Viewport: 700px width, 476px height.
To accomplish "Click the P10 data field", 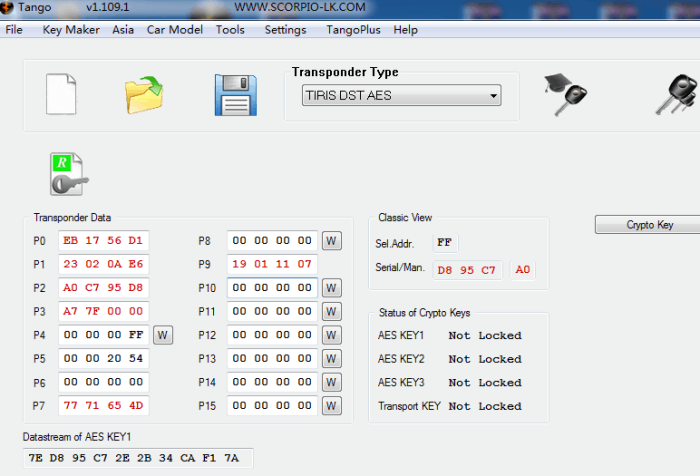I will click(x=272, y=288).
